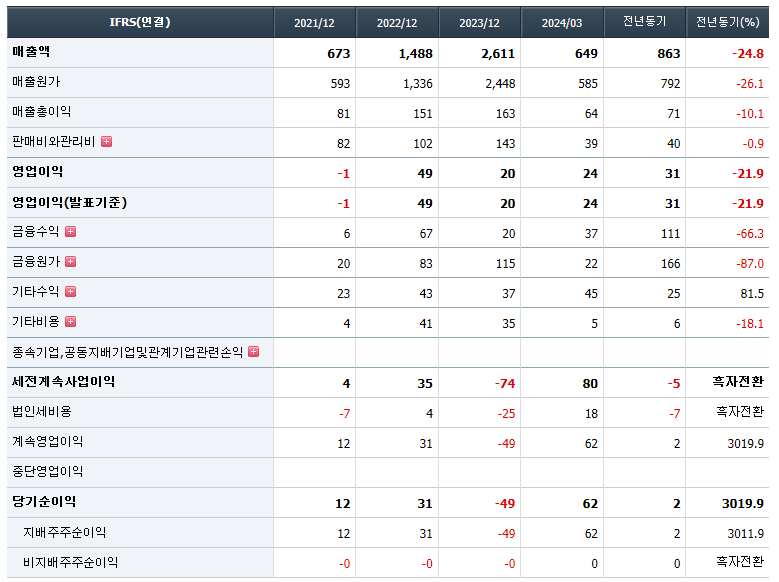Click the 전년동기(%) column header

click(727, 22)
